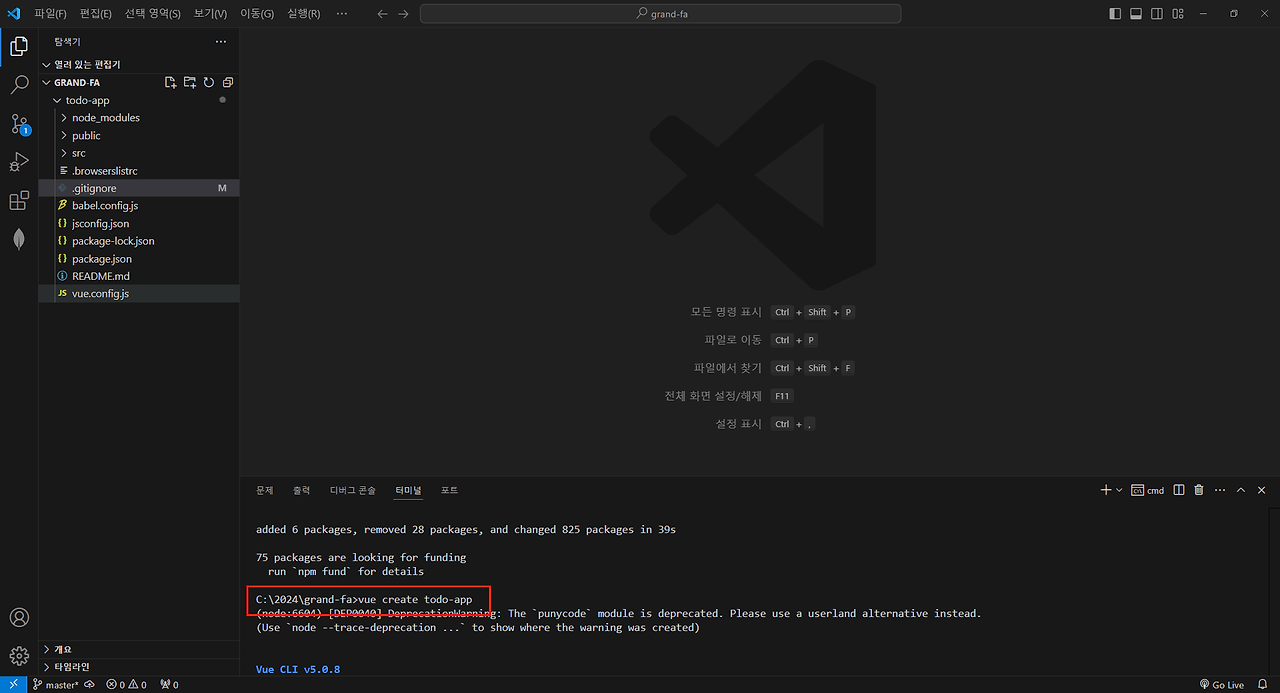The width and height of the screenshot is (1280, 693).
Task: Open the 선택 영역(S) menu
Action: tap(153, 14)
